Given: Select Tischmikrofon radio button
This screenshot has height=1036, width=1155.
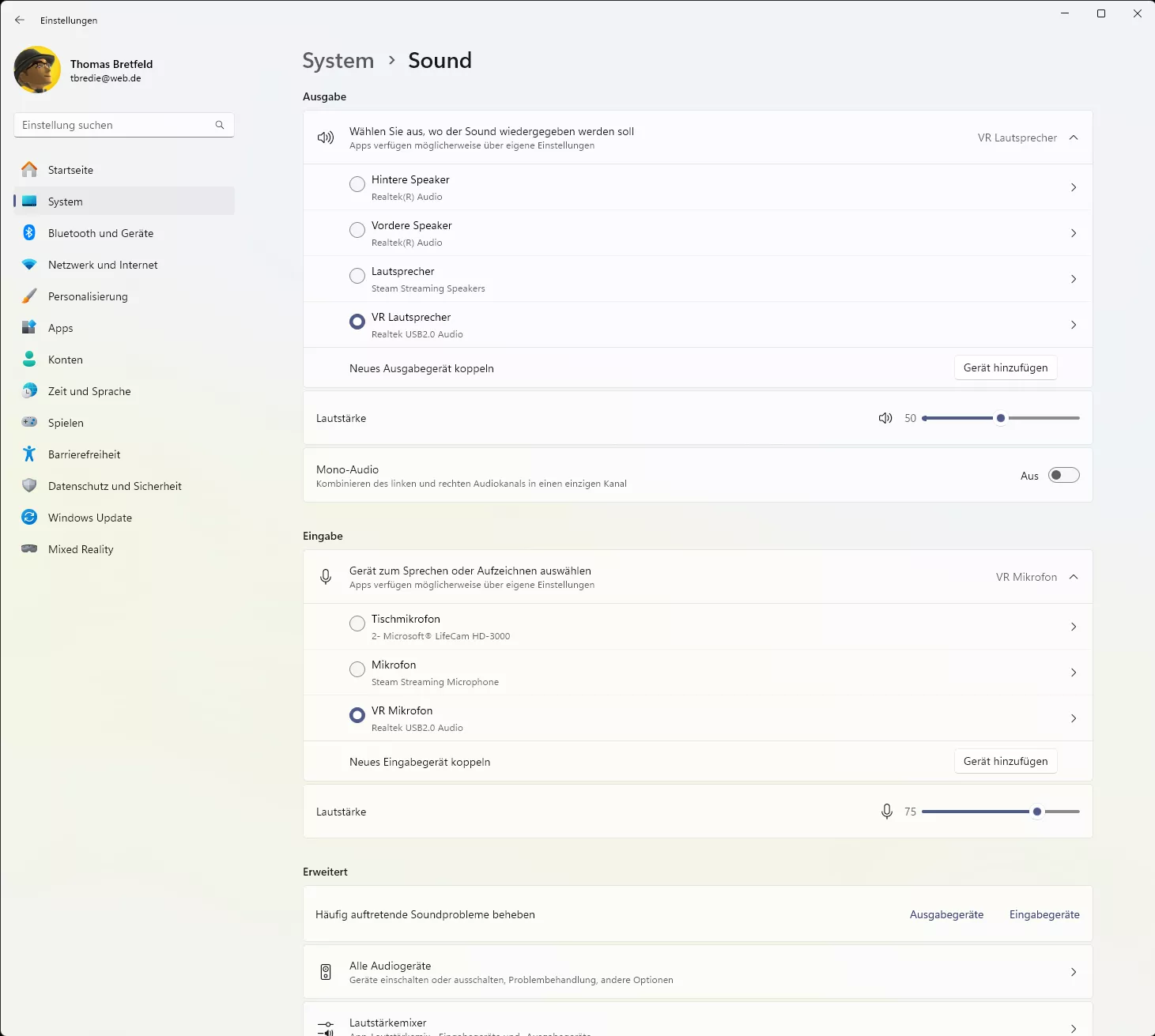Looking at the screenshot, I should point(357,623).
